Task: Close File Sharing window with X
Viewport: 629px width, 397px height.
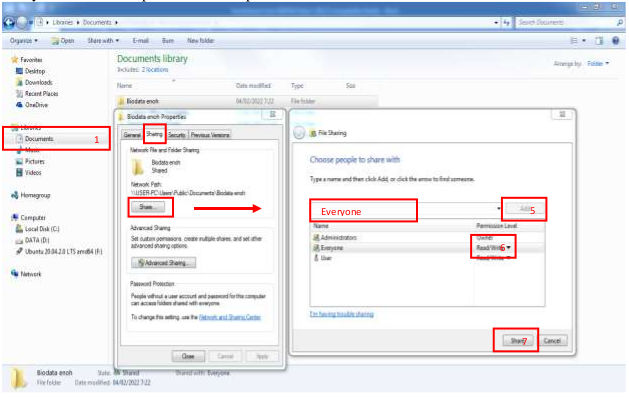Action: point(562,115)
